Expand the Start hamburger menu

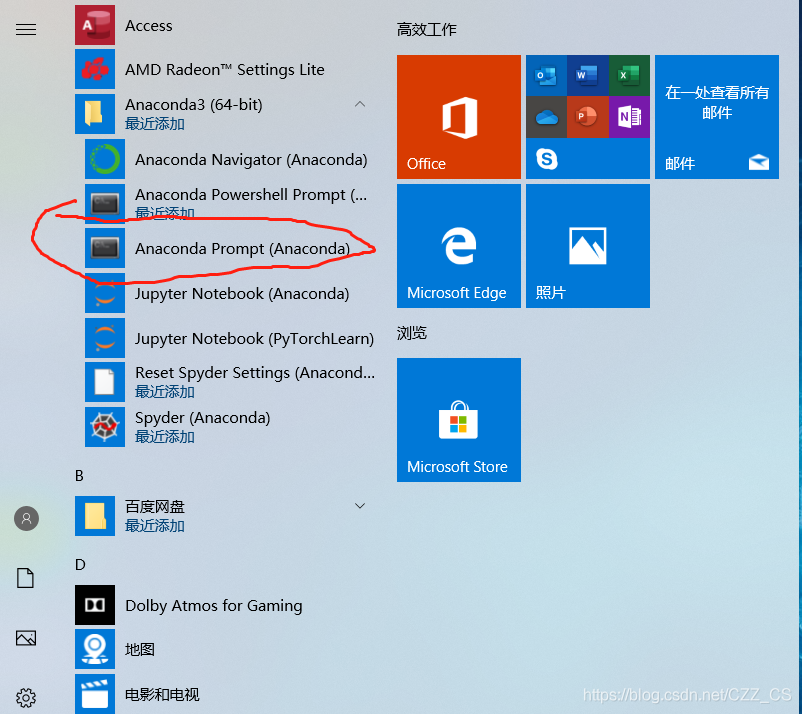point(26,30)
